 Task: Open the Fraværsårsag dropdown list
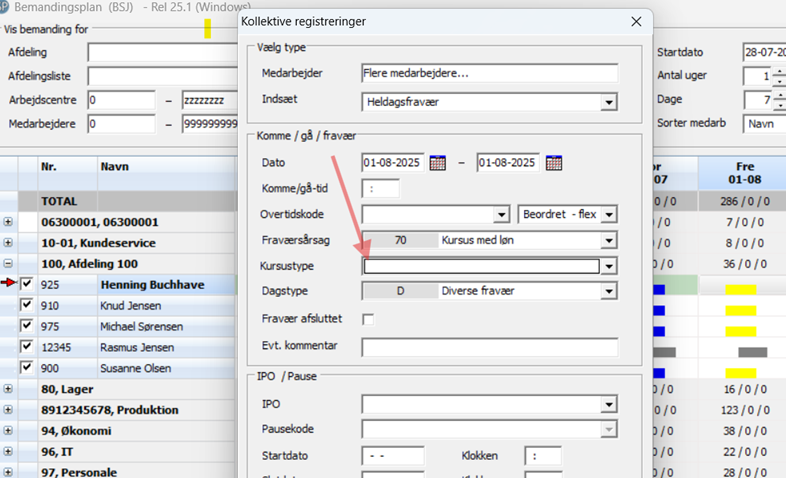[x=608, y=240]
